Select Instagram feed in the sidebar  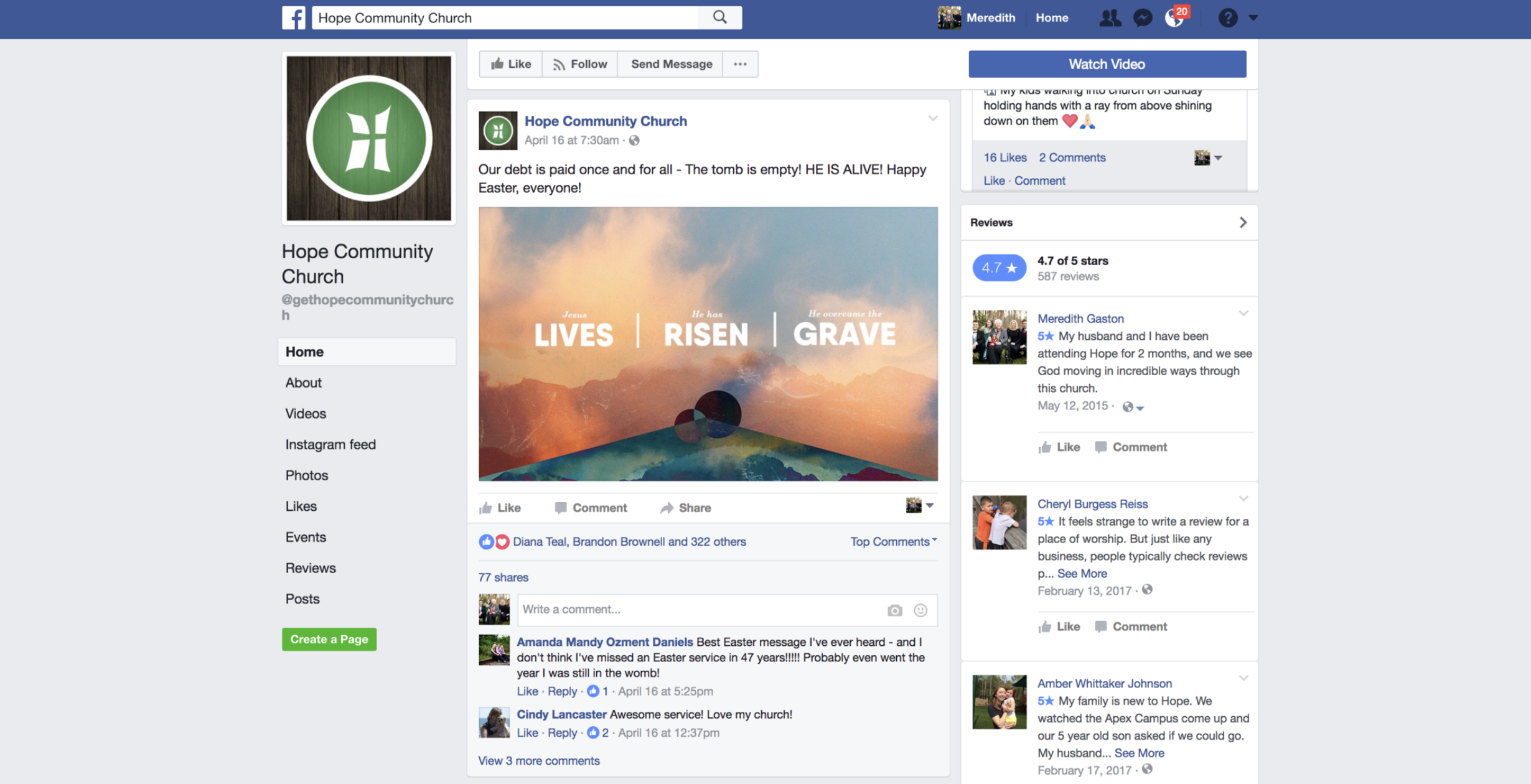(x=330, y=444)
